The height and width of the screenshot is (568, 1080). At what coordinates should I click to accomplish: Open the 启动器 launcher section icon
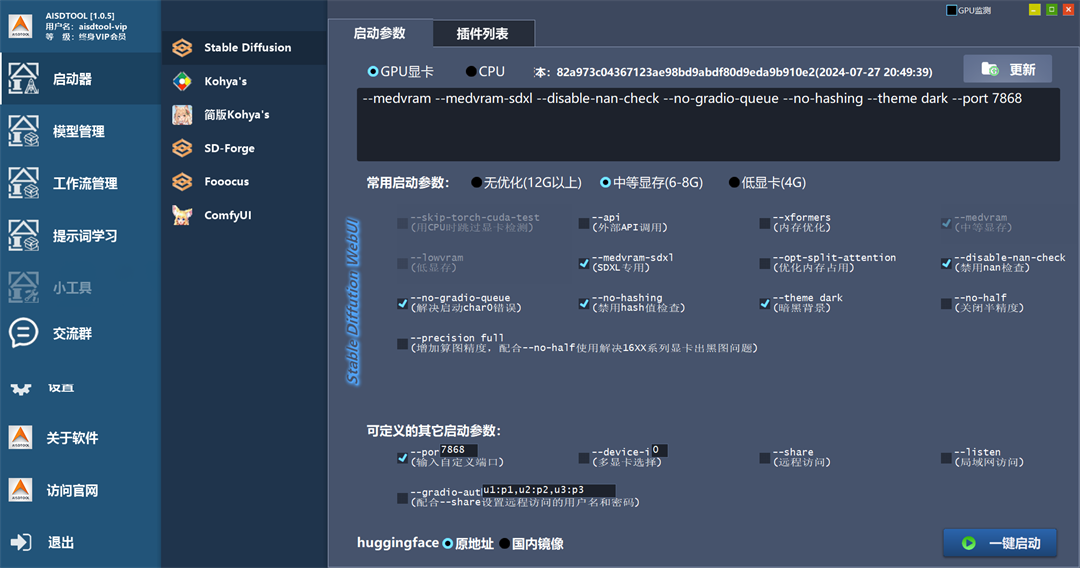23,78
